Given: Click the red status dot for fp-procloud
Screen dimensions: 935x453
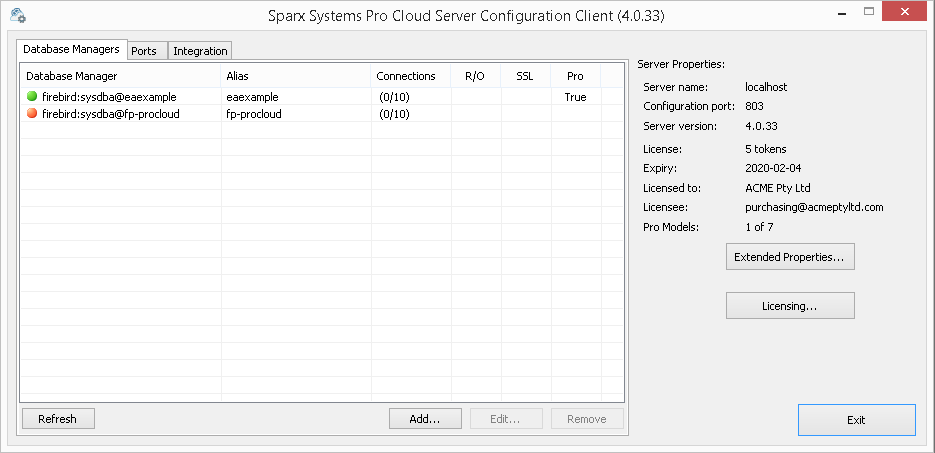Looking at the screenshot, I should pos(32,113).
